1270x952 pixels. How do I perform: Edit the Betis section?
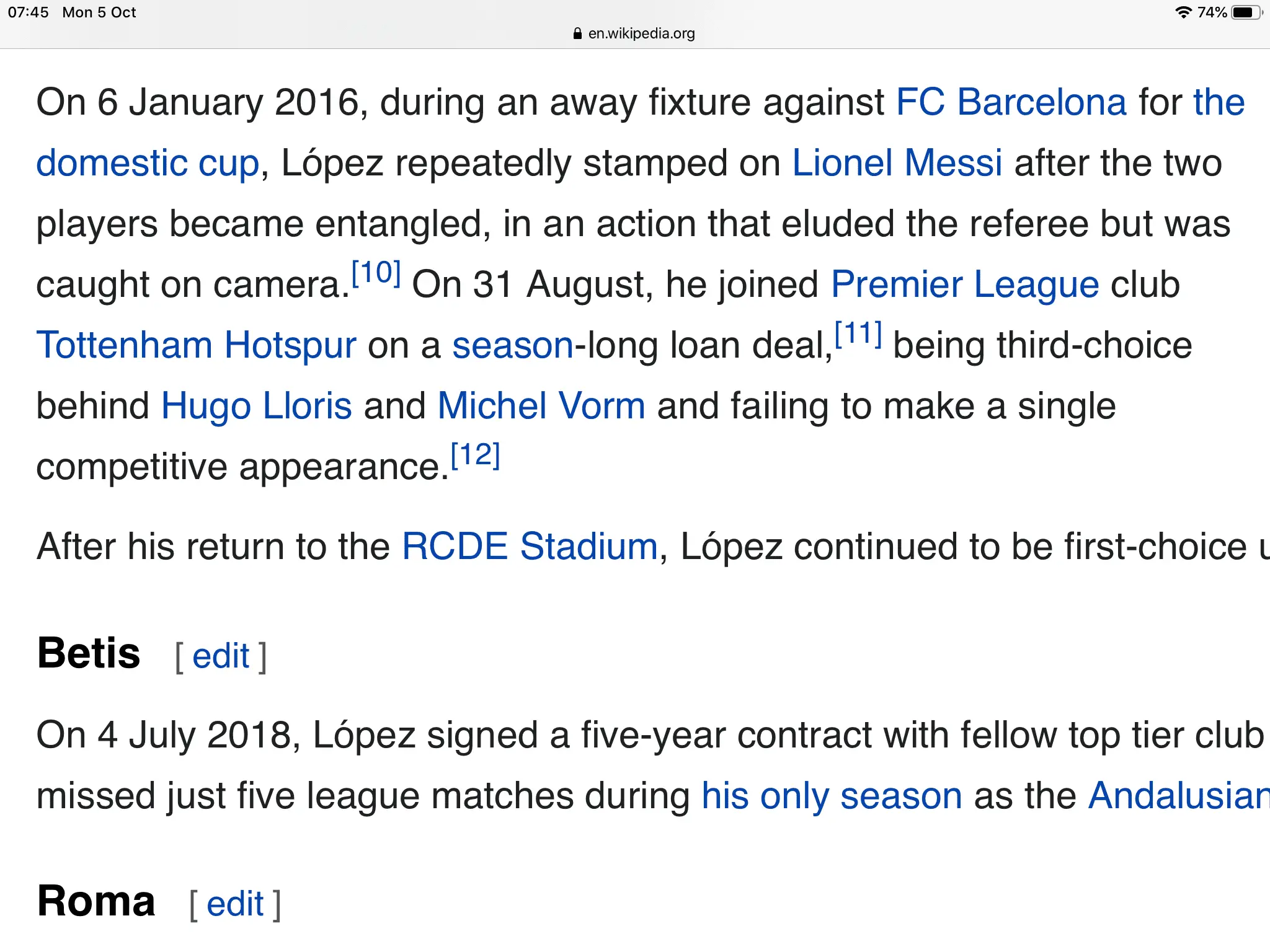(221, 656)
